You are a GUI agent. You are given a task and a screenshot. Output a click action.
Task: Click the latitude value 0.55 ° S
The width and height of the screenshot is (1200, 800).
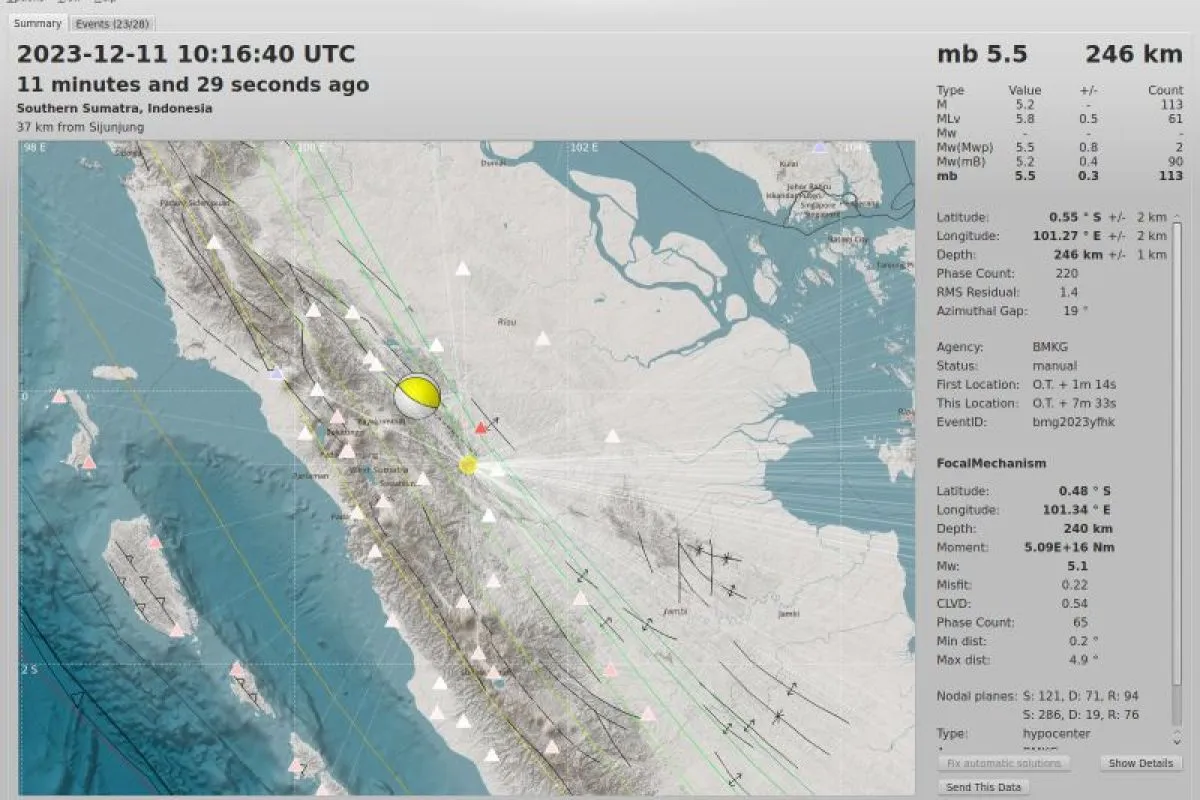1073,217
